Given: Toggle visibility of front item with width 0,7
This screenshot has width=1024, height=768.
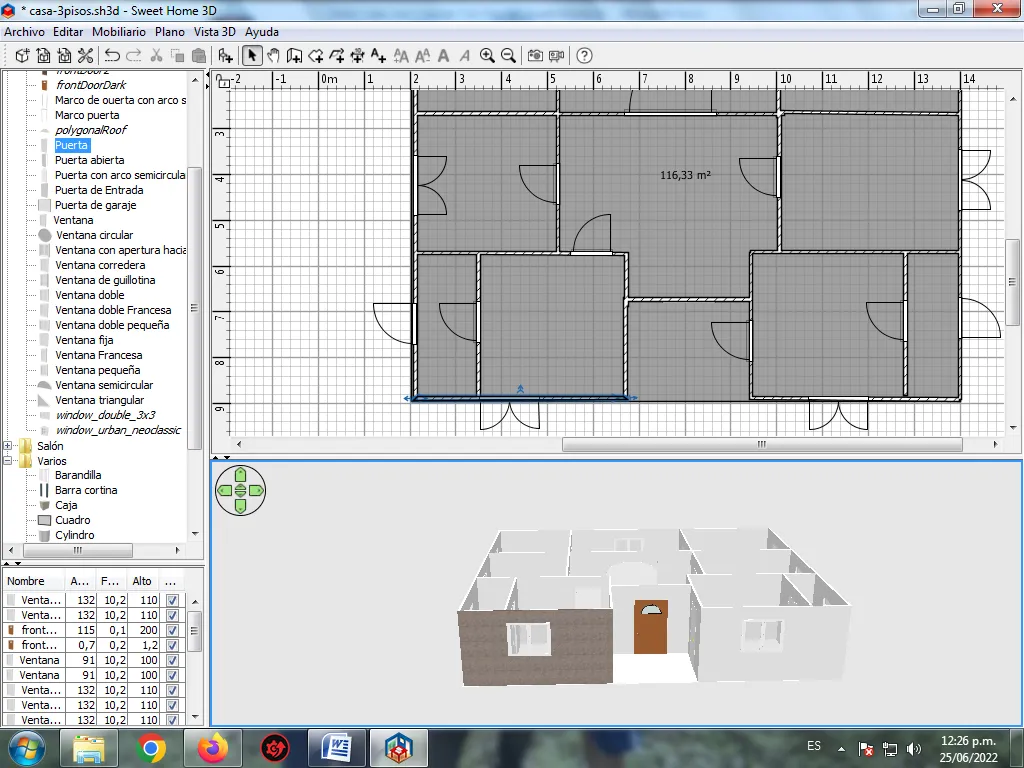Looking at the screenshot, I should click(x=172, y=645).
